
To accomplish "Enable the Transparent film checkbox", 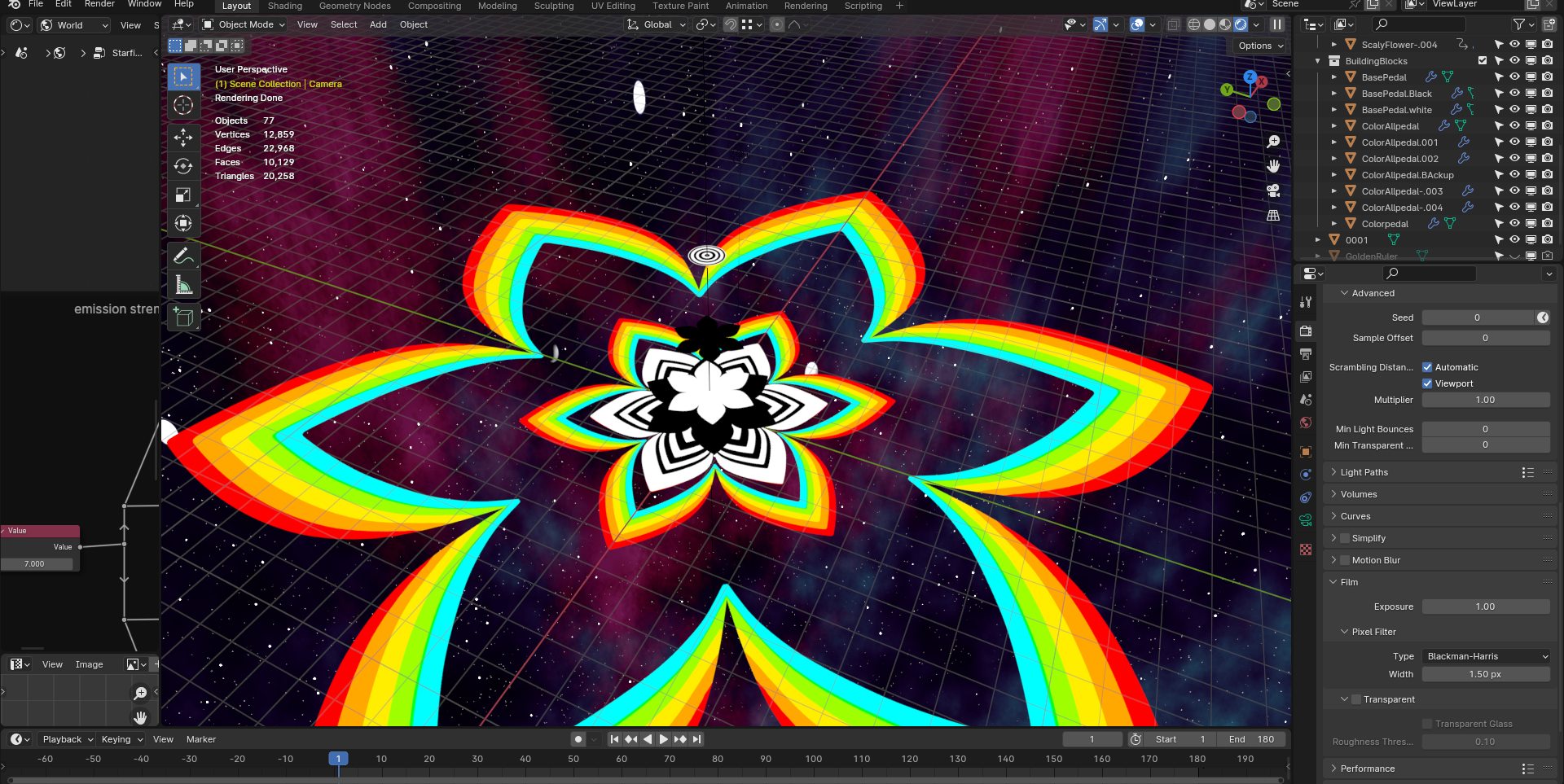I will click(1356, 699).
